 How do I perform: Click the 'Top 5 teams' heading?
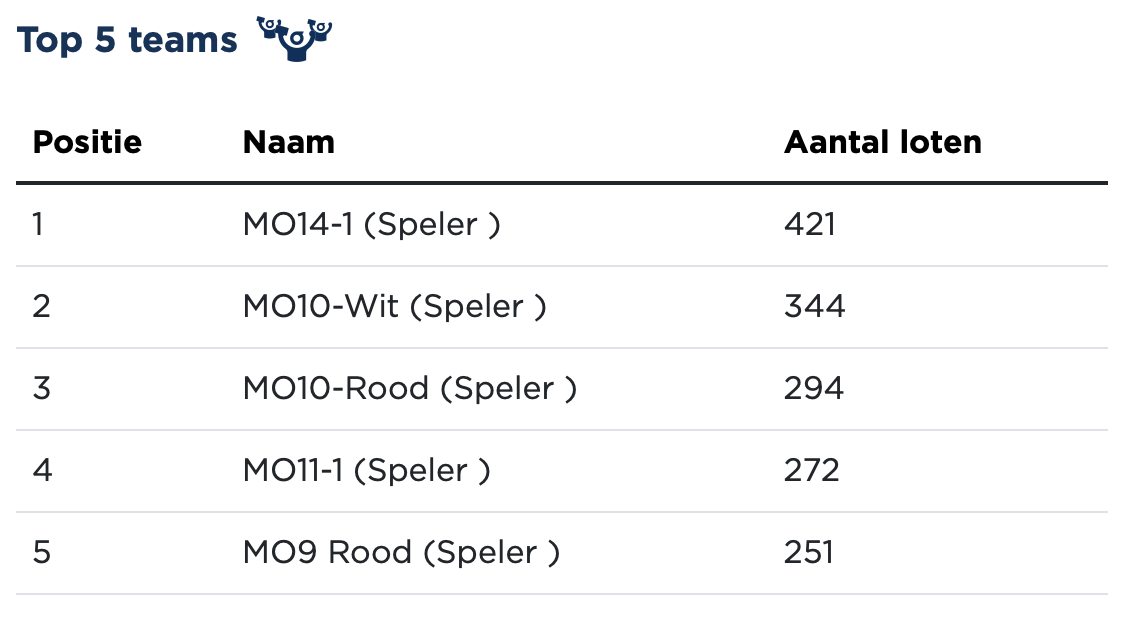click(127, 40)
